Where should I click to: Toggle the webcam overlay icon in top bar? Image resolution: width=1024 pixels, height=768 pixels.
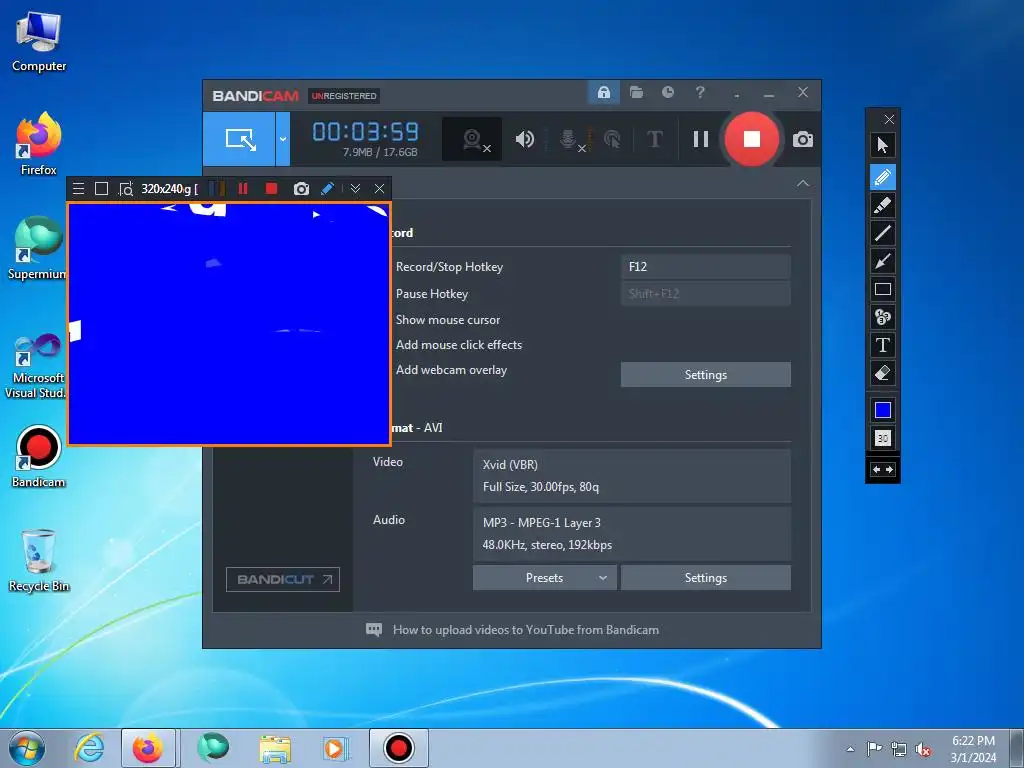tap(472, 139)
